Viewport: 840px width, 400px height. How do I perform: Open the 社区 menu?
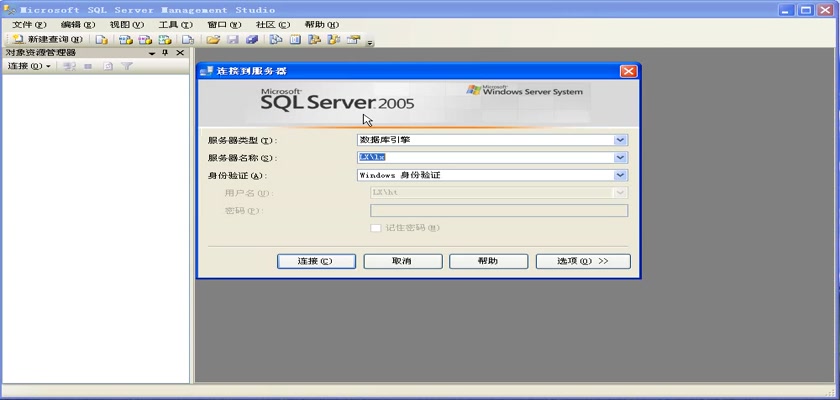coord(273,25)
